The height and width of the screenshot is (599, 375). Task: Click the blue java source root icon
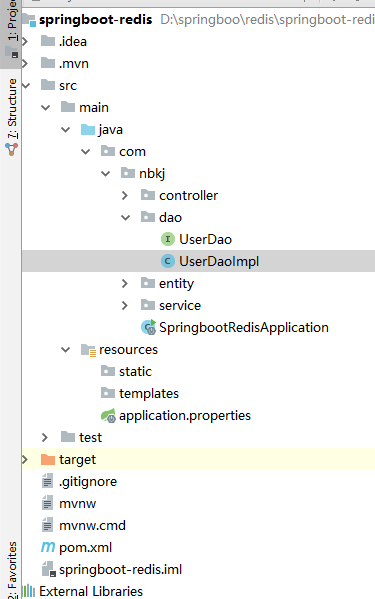(88, 129)
